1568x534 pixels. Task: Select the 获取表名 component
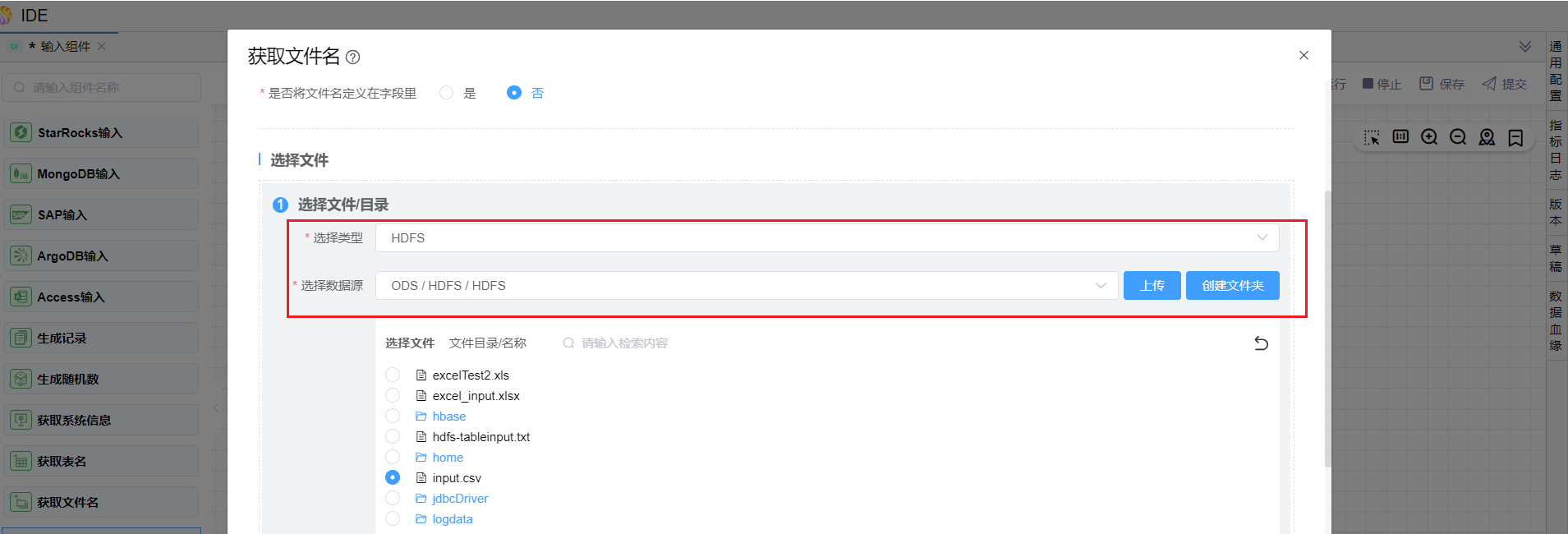click(x=102, y=462)
